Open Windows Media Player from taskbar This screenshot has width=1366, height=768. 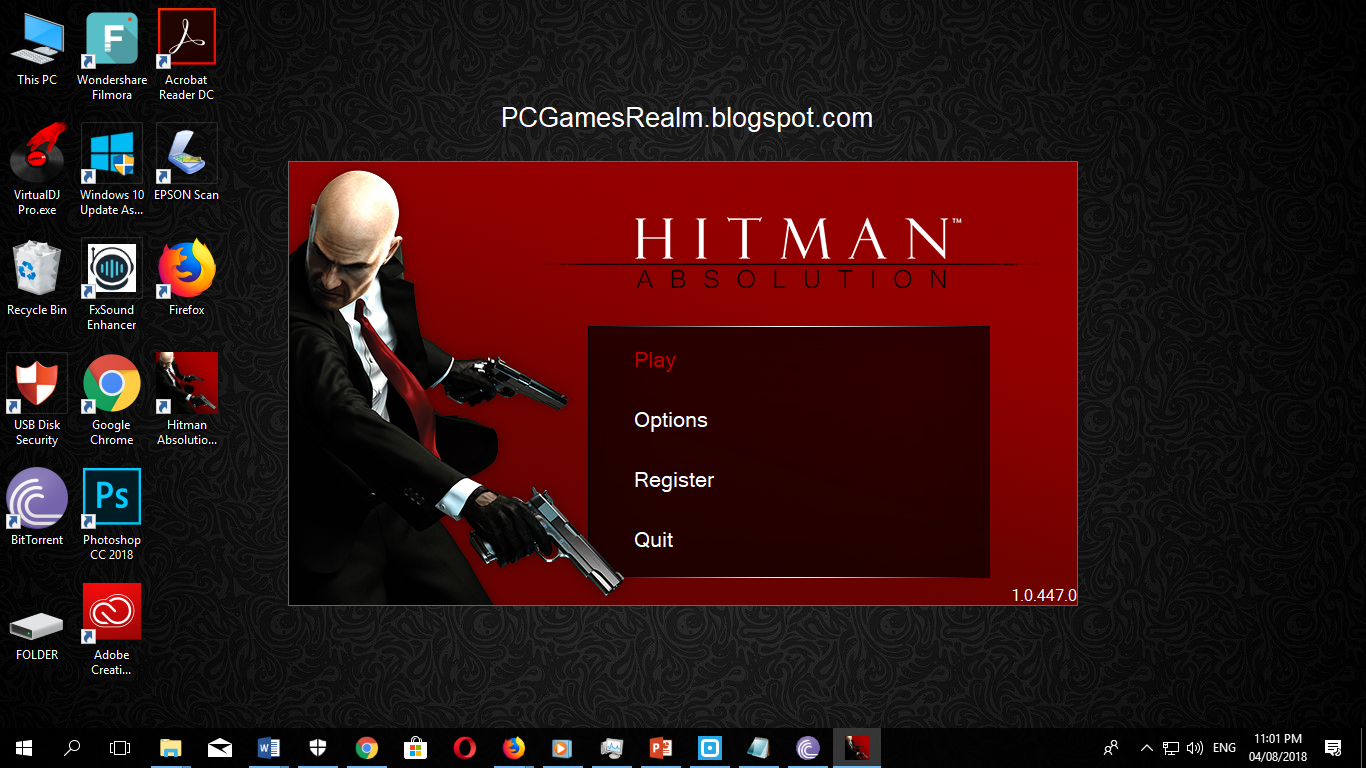563,747
